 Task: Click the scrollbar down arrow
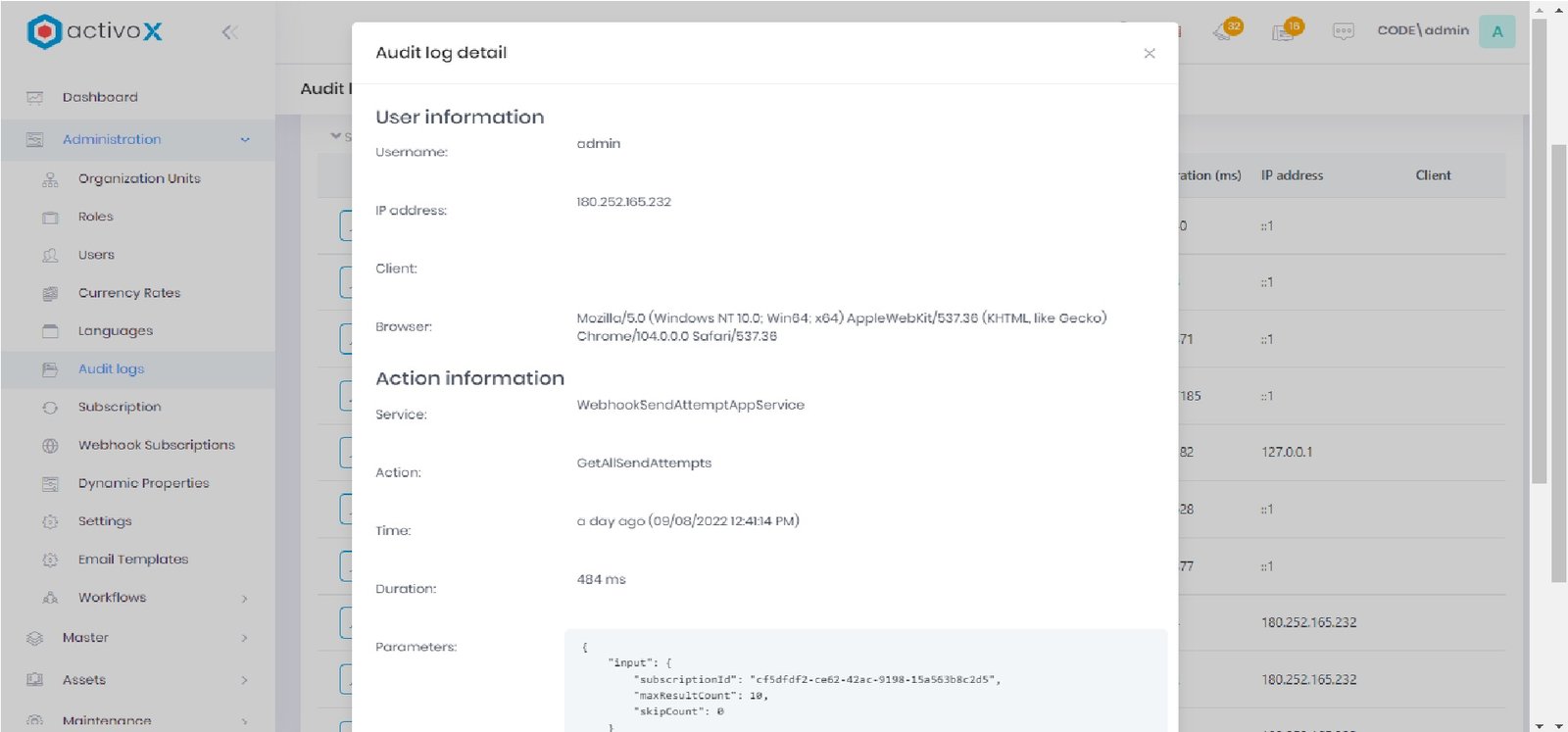pos(1558,725)
